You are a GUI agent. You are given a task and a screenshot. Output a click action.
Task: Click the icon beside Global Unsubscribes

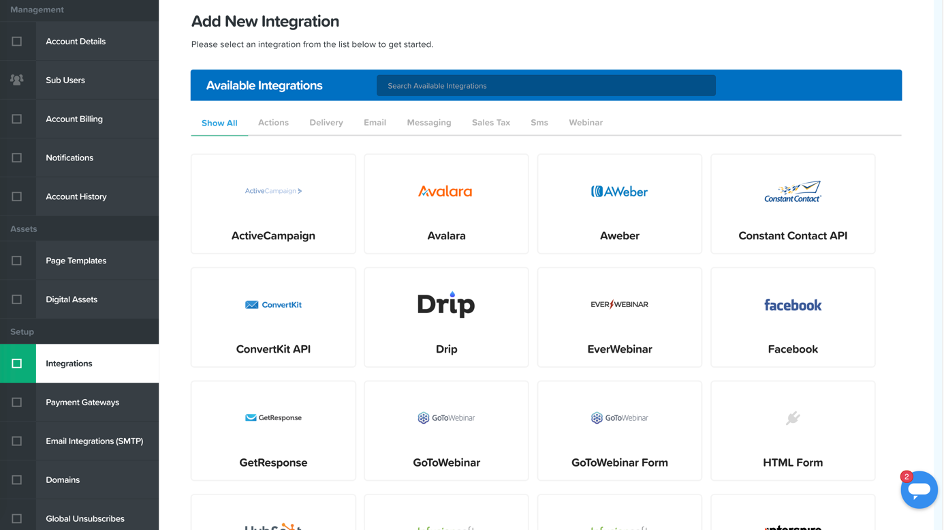tap(17, 519)
